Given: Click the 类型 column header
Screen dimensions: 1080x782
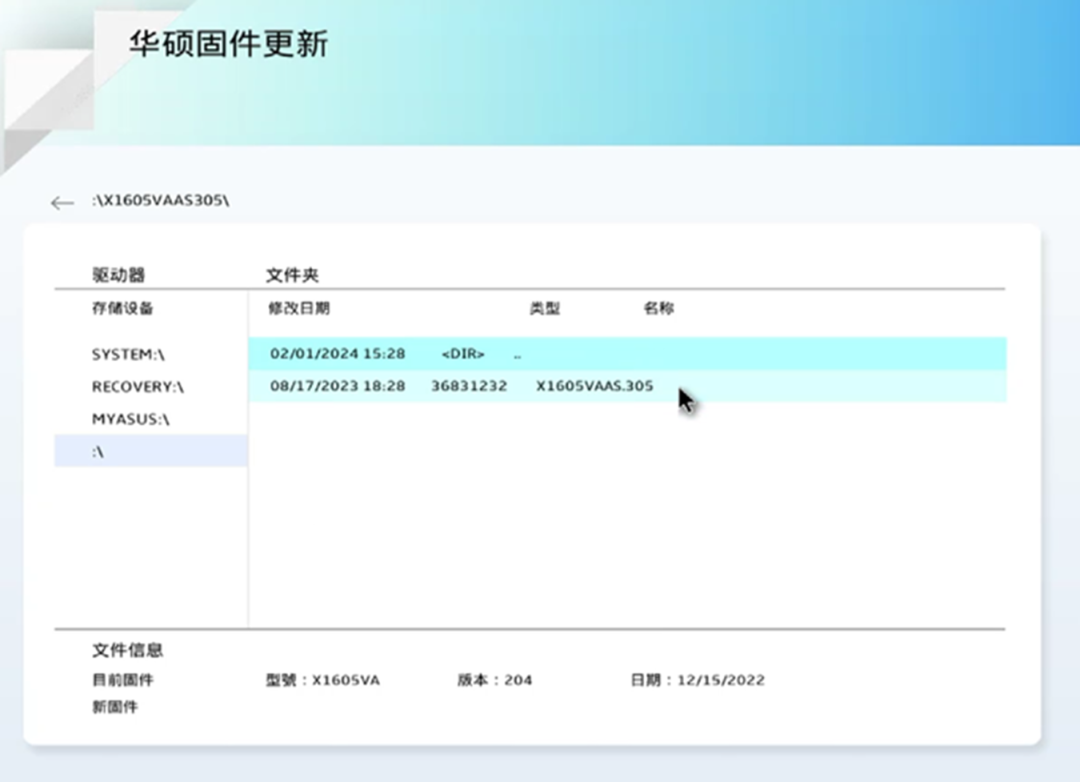Looking at the screenshot, I should (x=544, y=308).
